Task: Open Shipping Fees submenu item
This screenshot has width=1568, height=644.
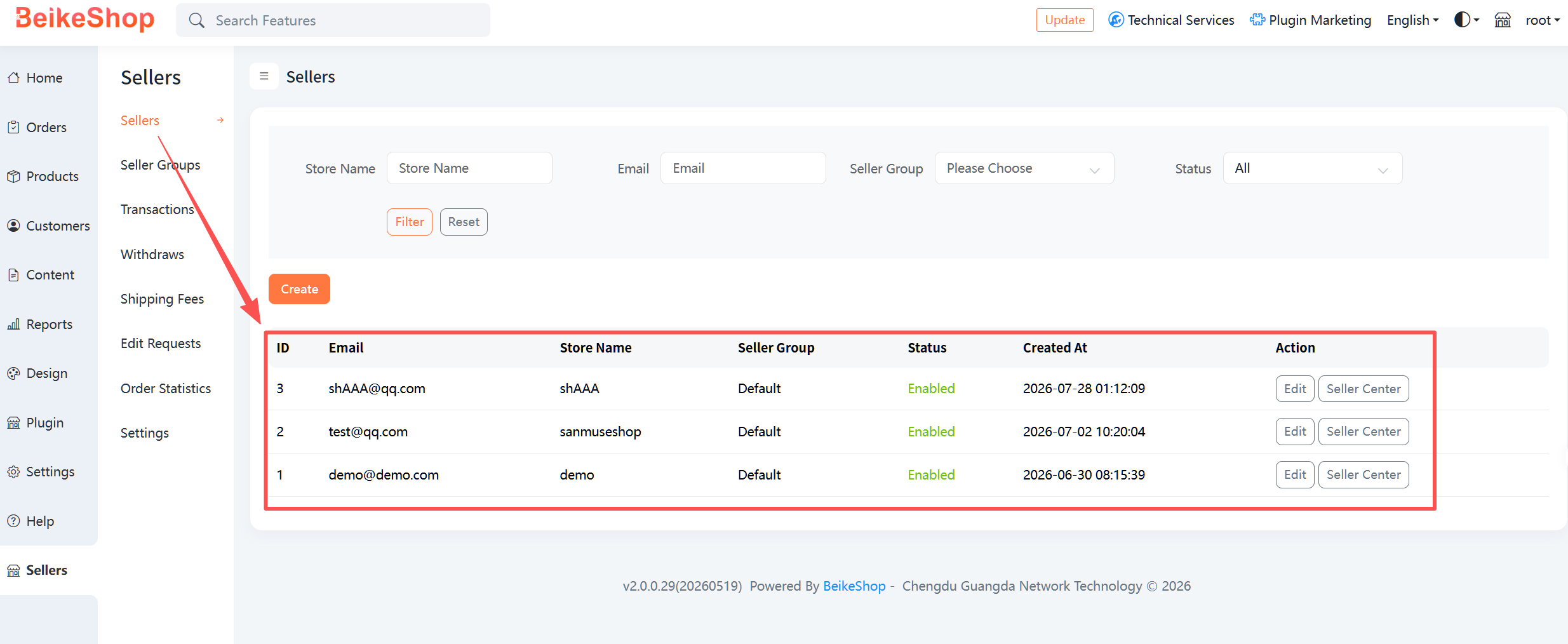Action: 162,299
